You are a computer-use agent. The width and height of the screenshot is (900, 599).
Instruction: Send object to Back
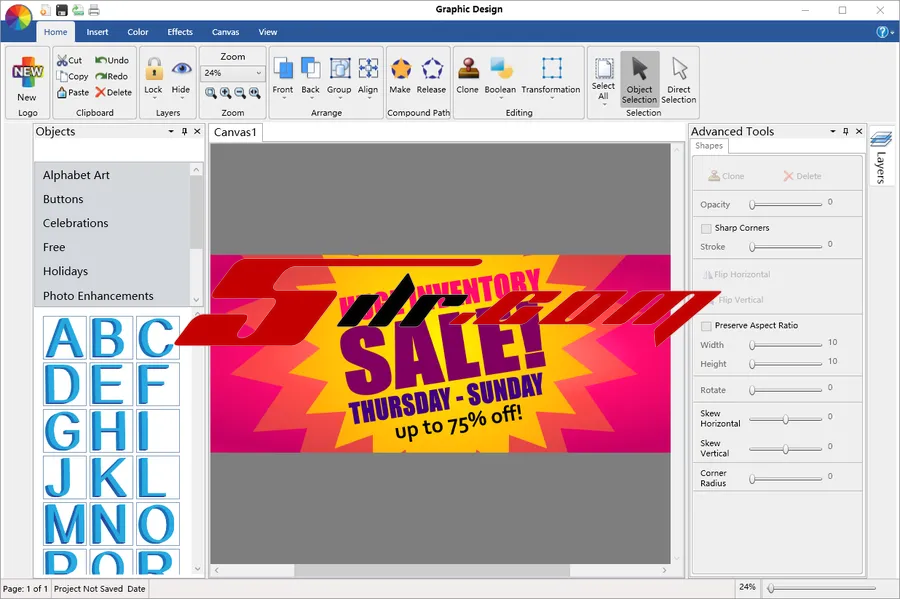pos(311,76)
